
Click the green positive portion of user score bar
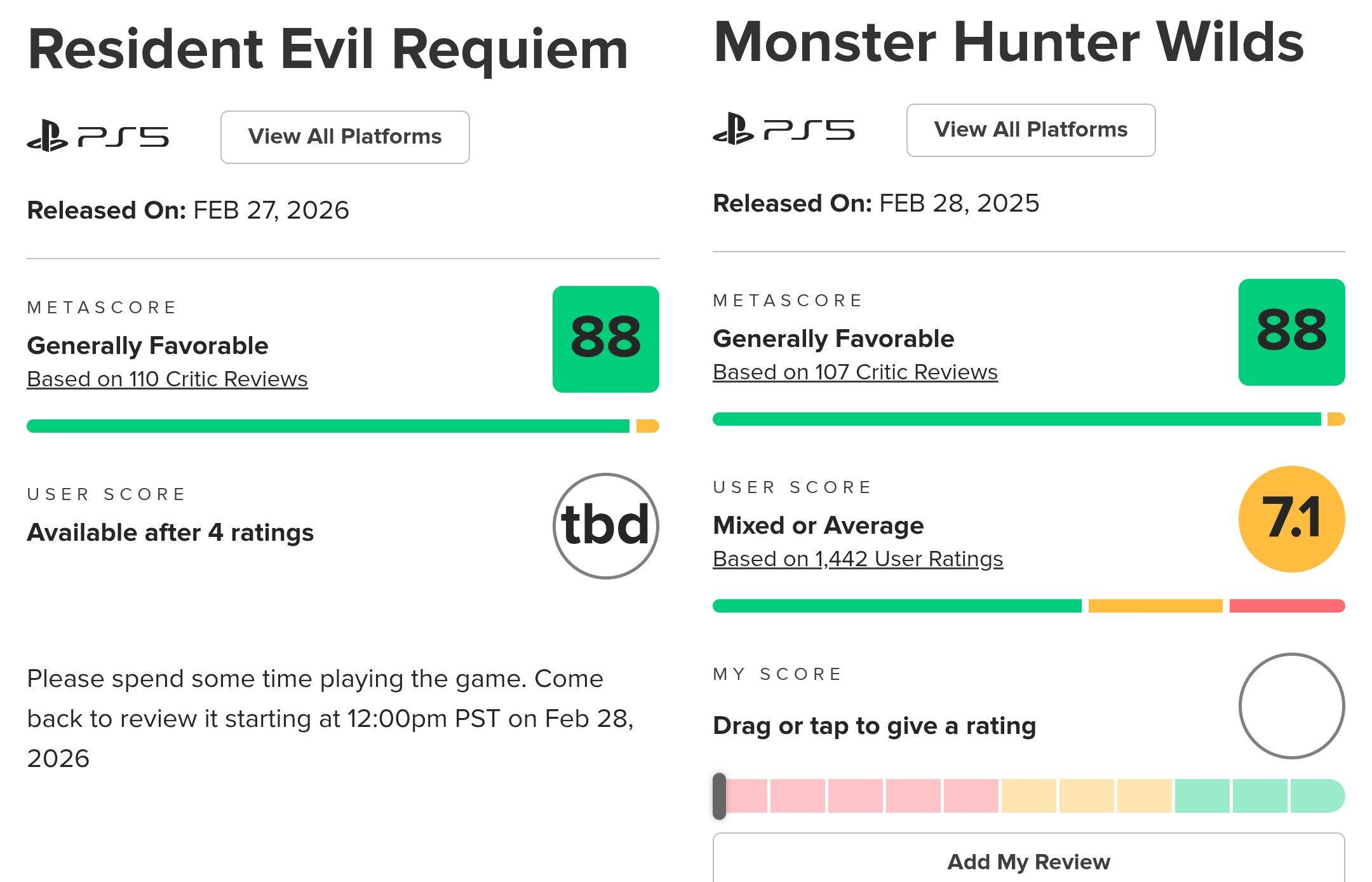(x=896, y=606)
